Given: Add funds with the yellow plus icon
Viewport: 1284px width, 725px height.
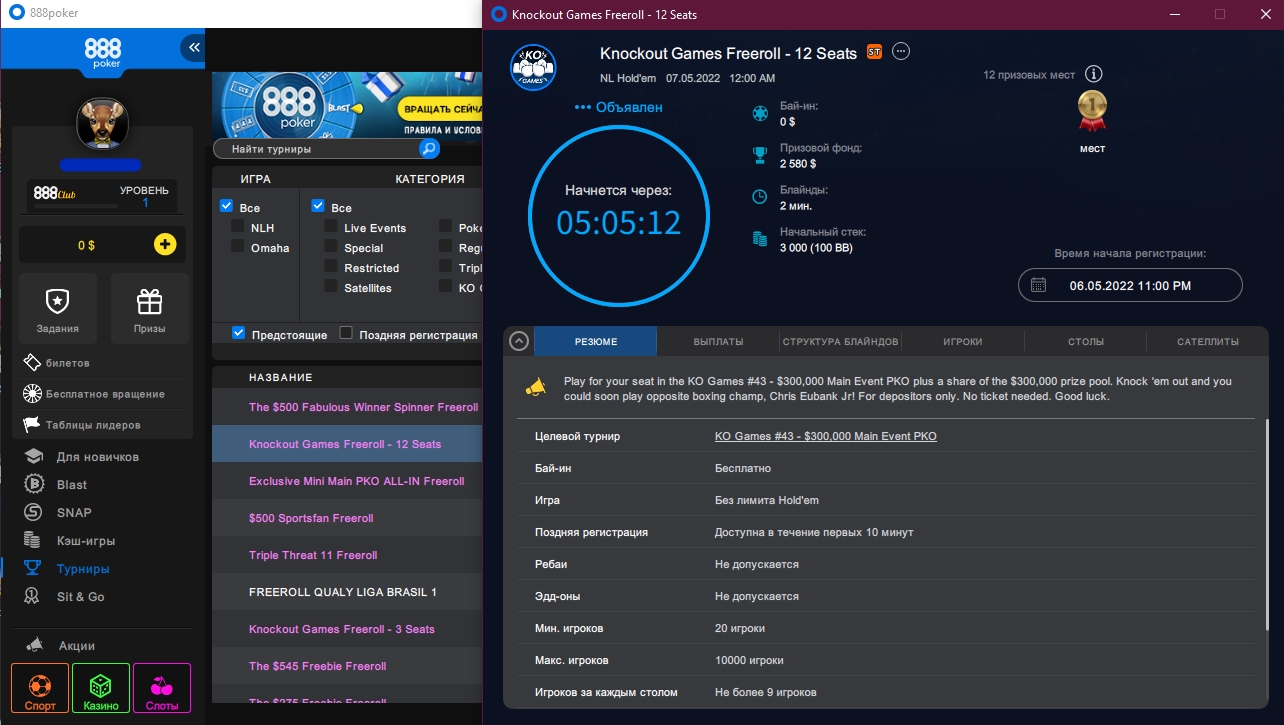Looking at the screenshot, I should click(x=165, y=245).
